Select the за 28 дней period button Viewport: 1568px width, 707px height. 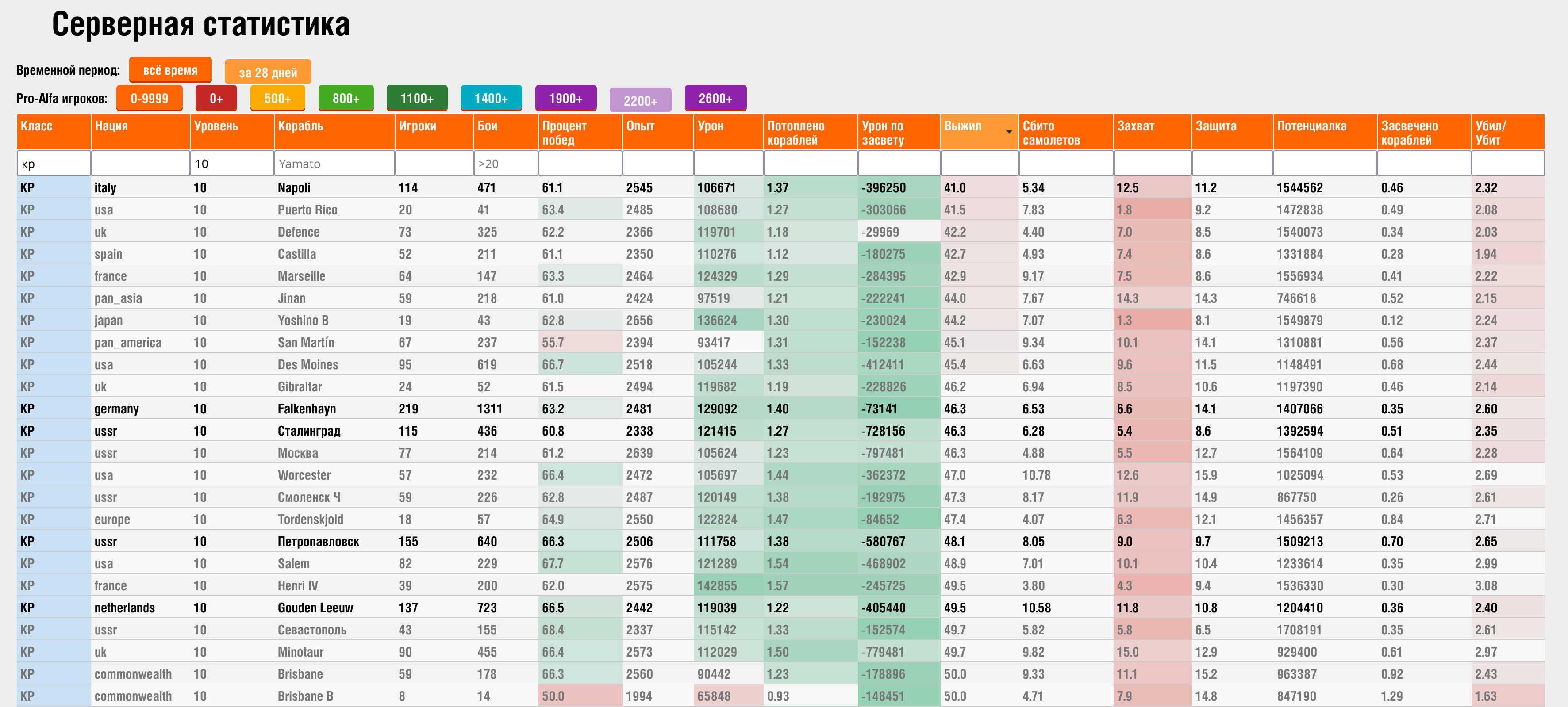(268, 73)
